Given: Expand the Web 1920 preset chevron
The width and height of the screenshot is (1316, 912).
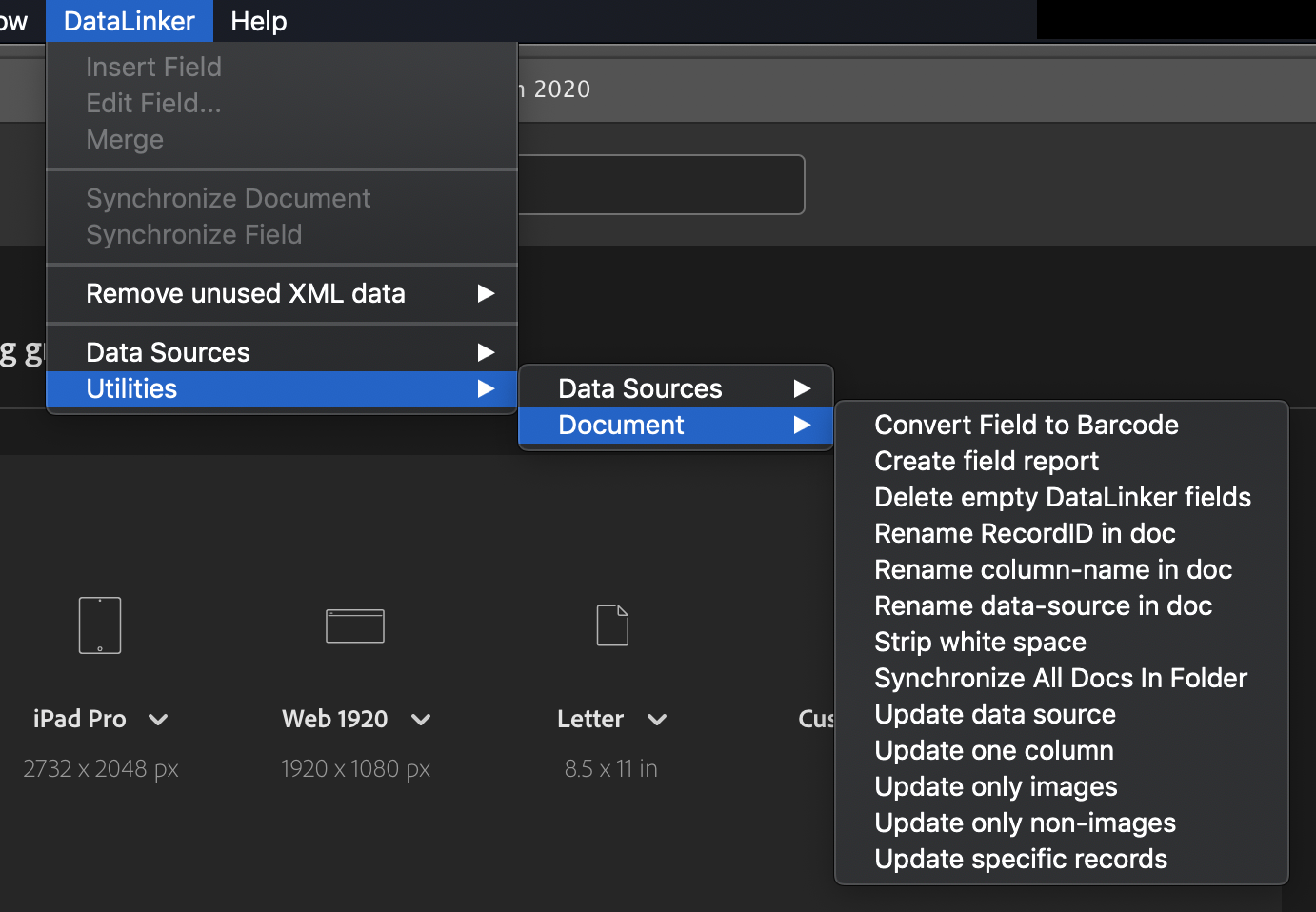Looking at the screenshot, I should (x=421, y=720).
